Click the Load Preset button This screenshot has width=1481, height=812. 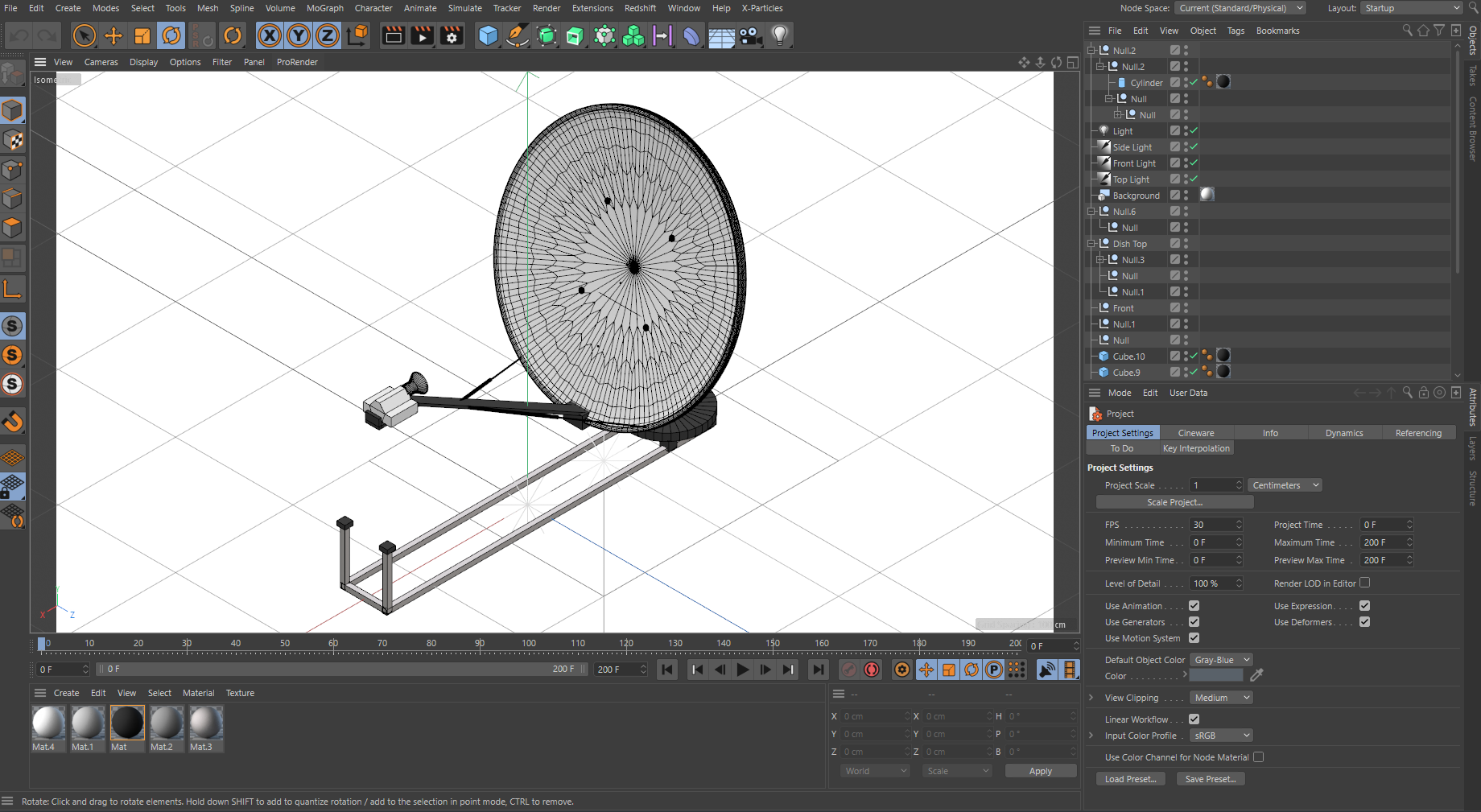pyautogui.click(x=1130, y=779)
